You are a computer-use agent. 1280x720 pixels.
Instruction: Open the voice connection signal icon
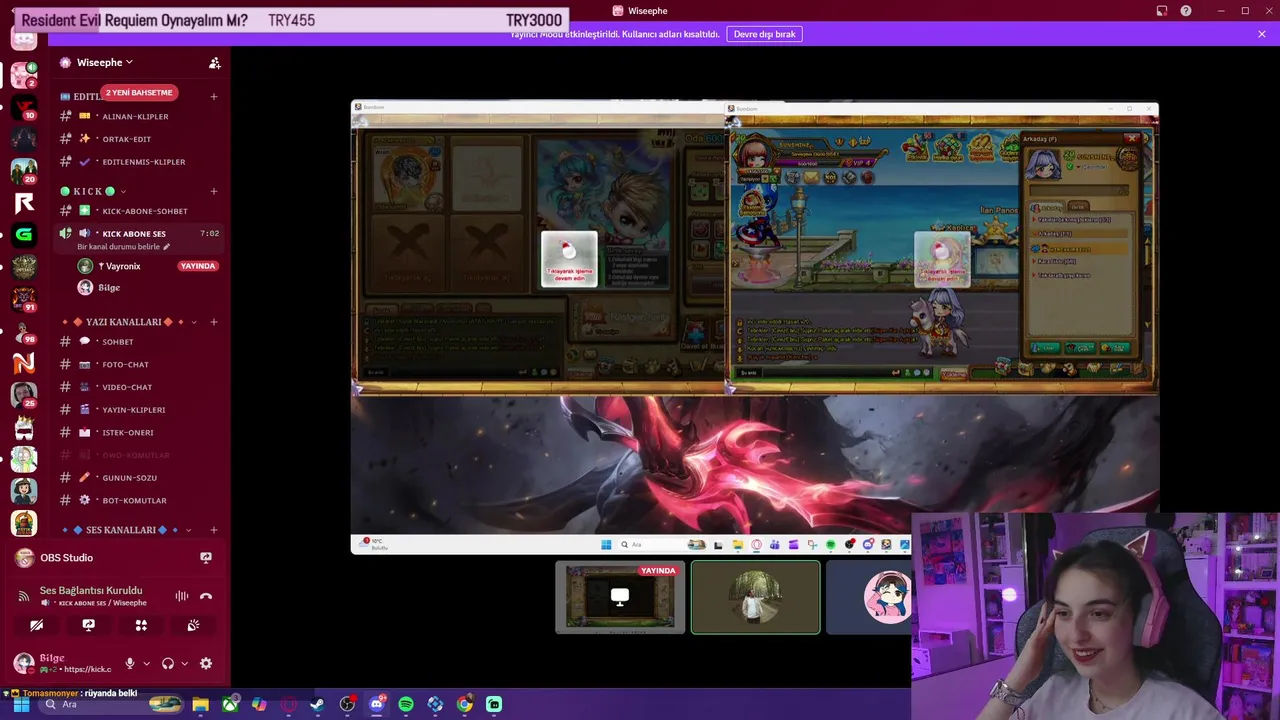(x=24, y=596)
